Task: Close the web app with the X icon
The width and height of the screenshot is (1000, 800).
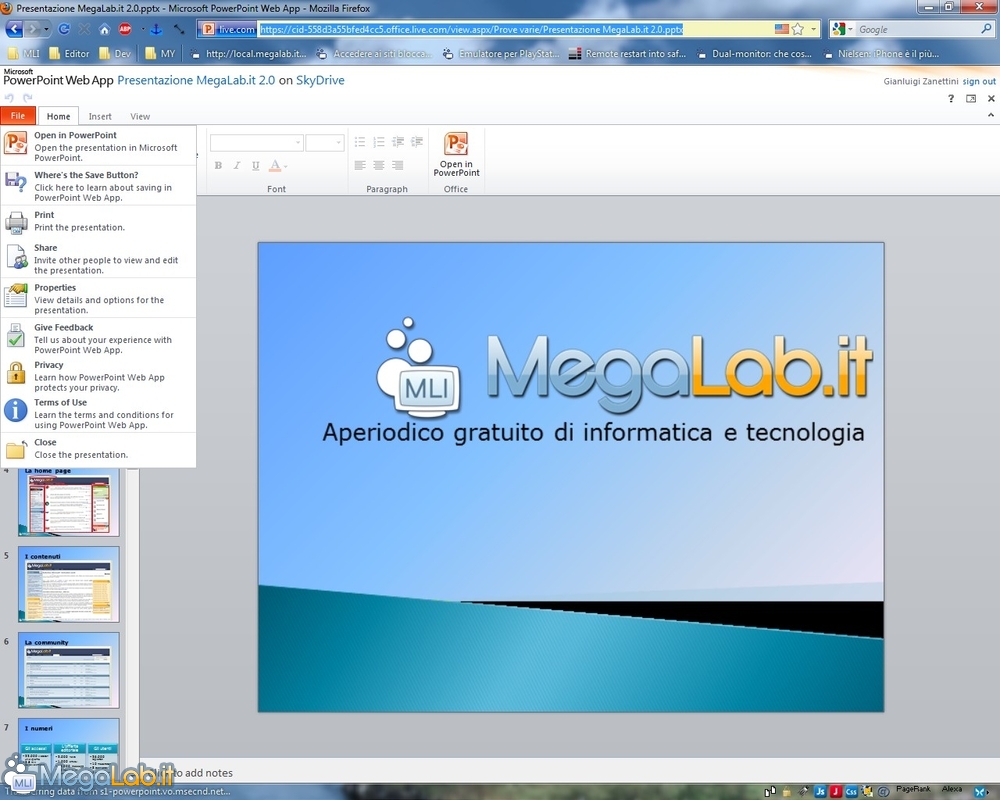Action: click(x=991, y=98)
